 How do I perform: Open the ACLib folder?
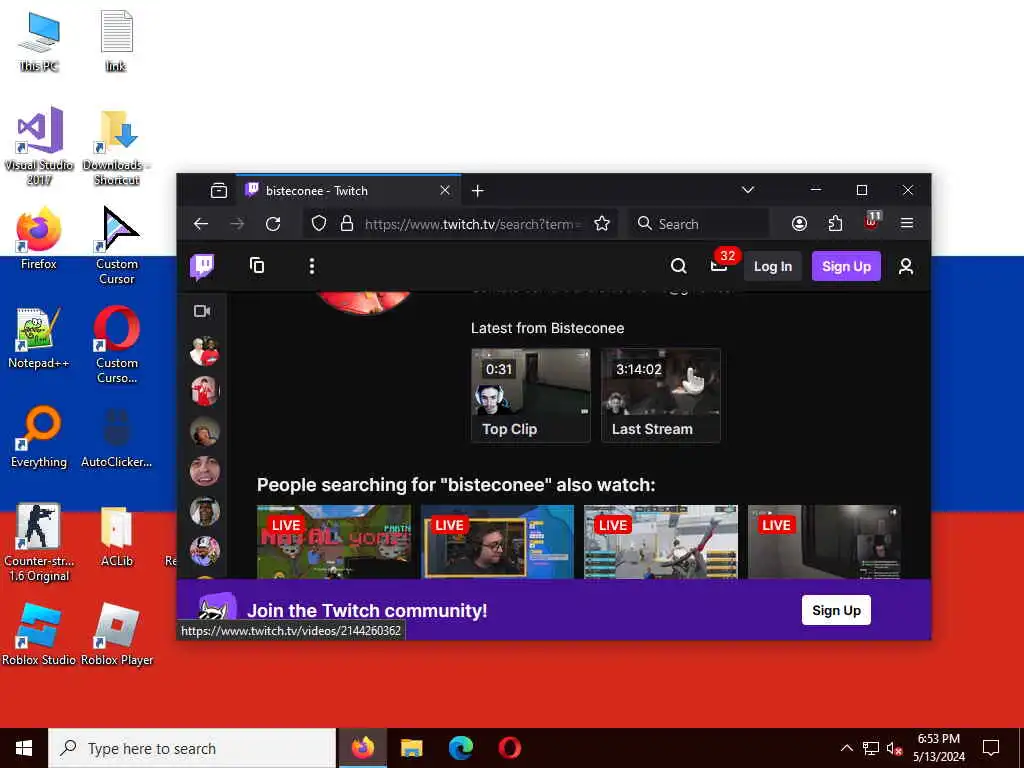117,536
